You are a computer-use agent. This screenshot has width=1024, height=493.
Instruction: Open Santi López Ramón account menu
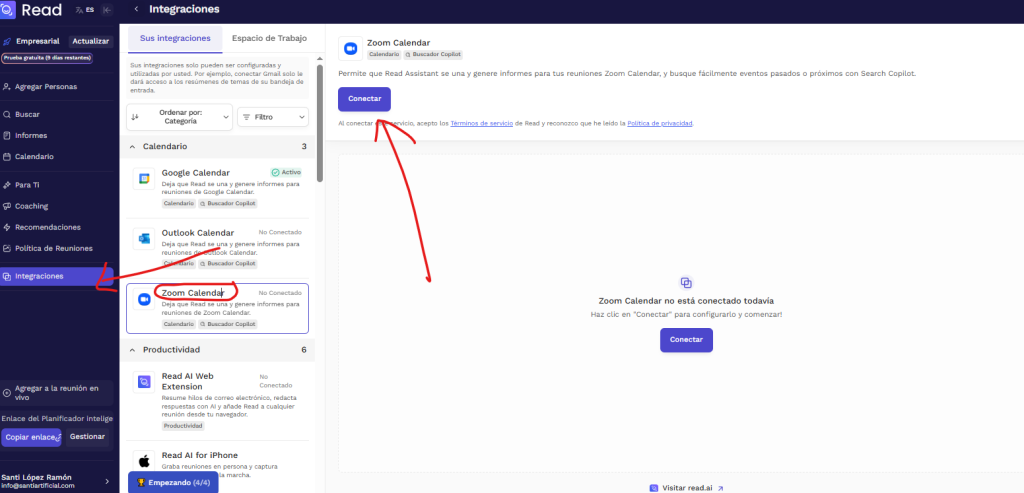point(57,481)
